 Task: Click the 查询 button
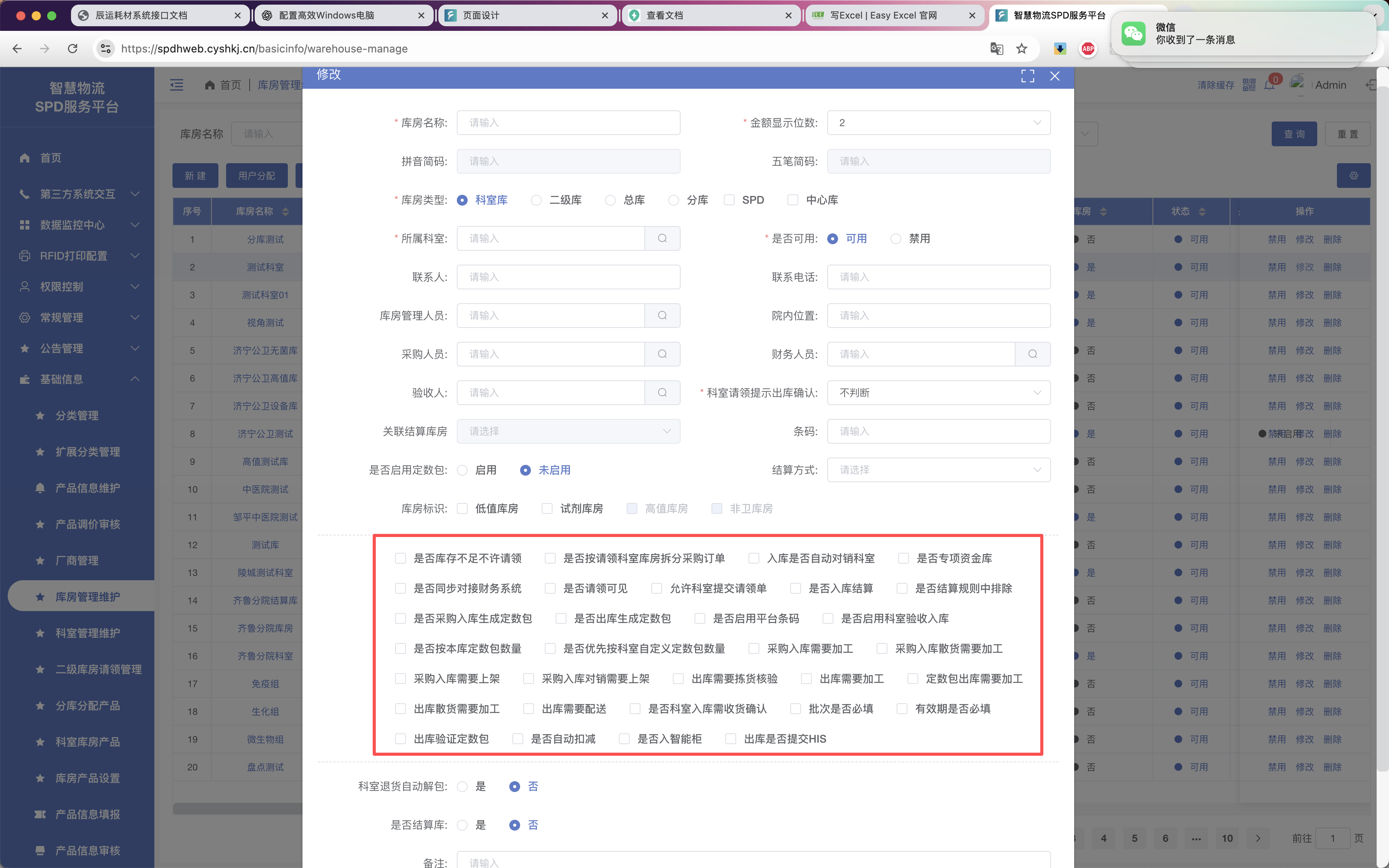pyautogui.click(x=1294, y=134)
